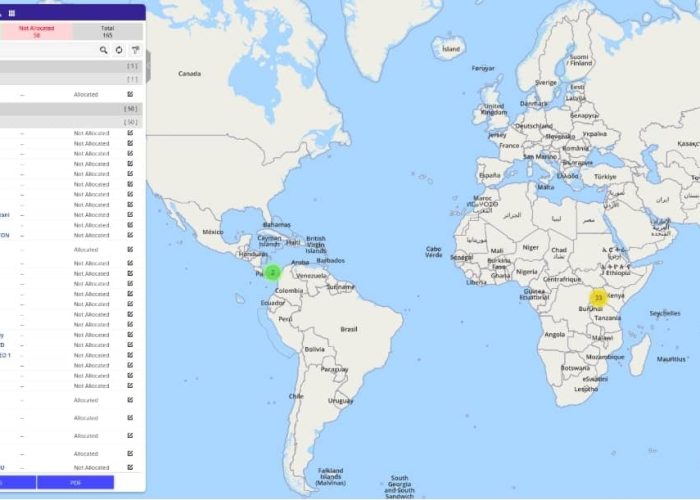
Task: Click the grid icon in panel header
Action: [11, 13]
